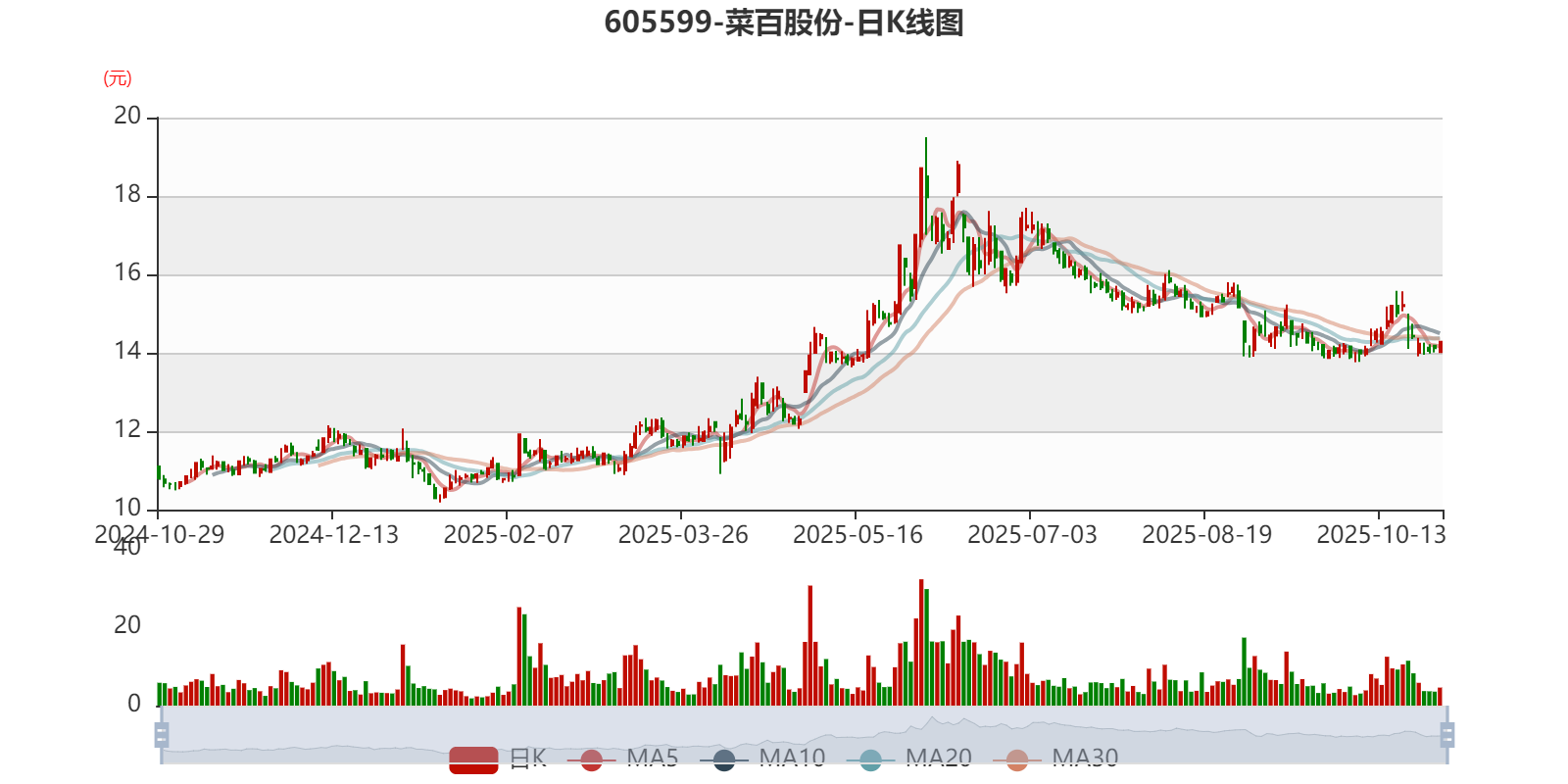The height and width of the screenshot is (784, 1568).
Task: Click the price axis label 16
Action: [x=127, y=272]
